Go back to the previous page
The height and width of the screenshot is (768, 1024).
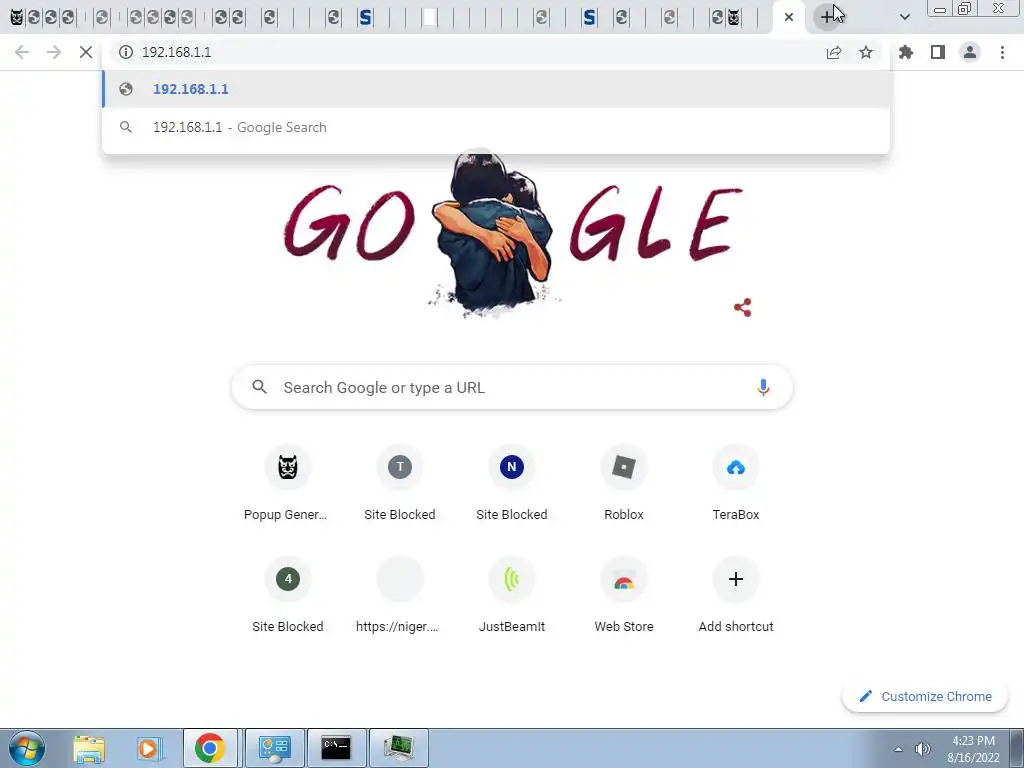point(22,52)
